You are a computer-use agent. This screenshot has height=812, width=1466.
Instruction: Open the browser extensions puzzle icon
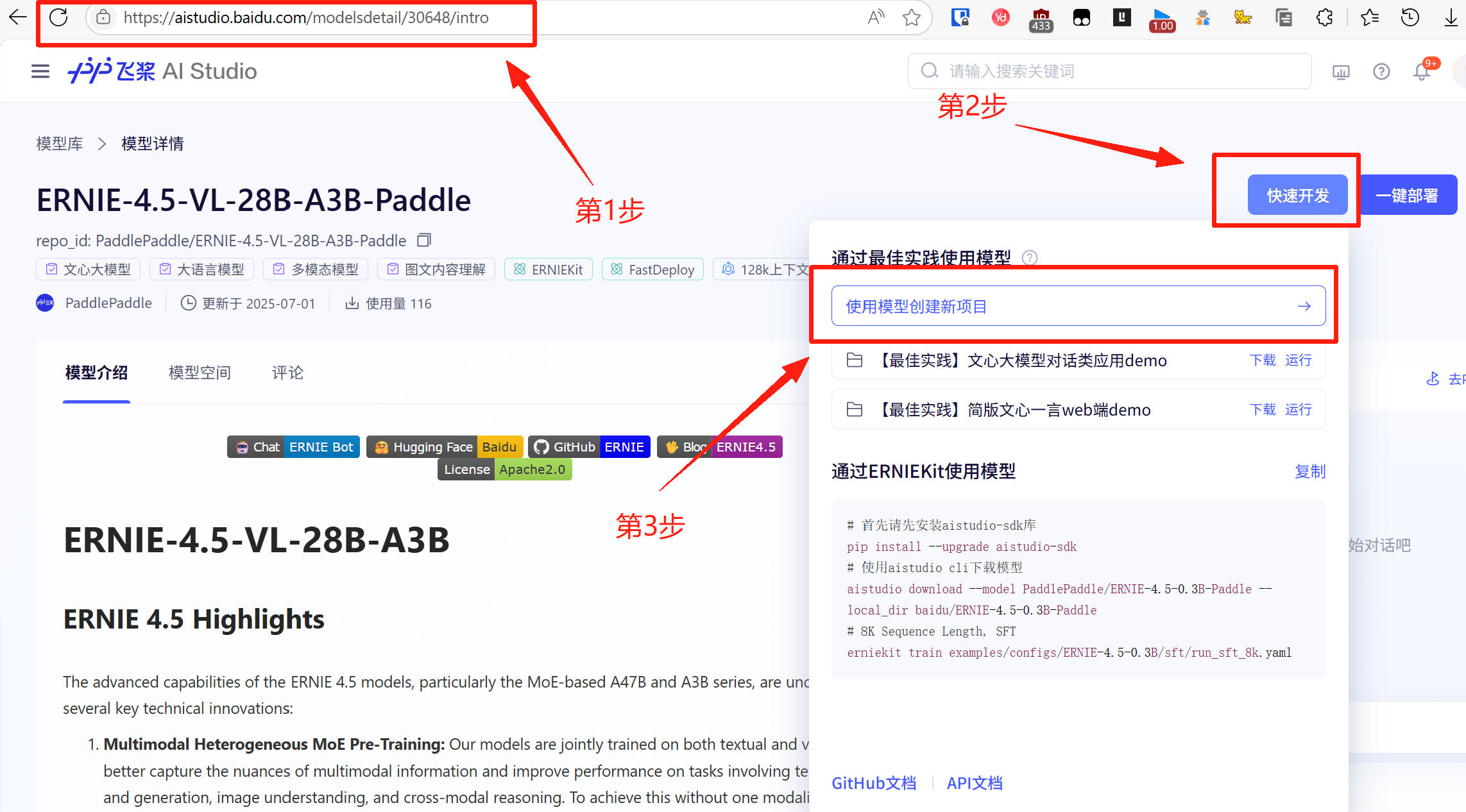[1324, 17]
